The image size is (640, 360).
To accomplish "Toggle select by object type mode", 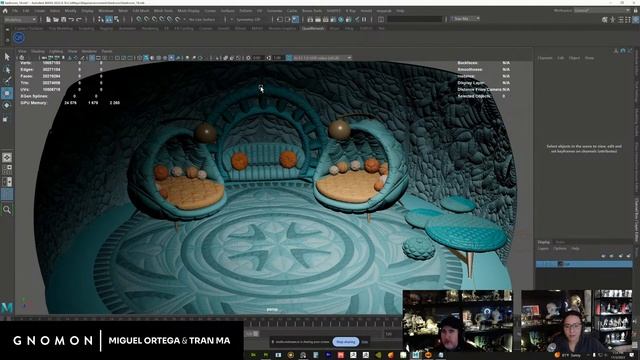I will (109, 19).
